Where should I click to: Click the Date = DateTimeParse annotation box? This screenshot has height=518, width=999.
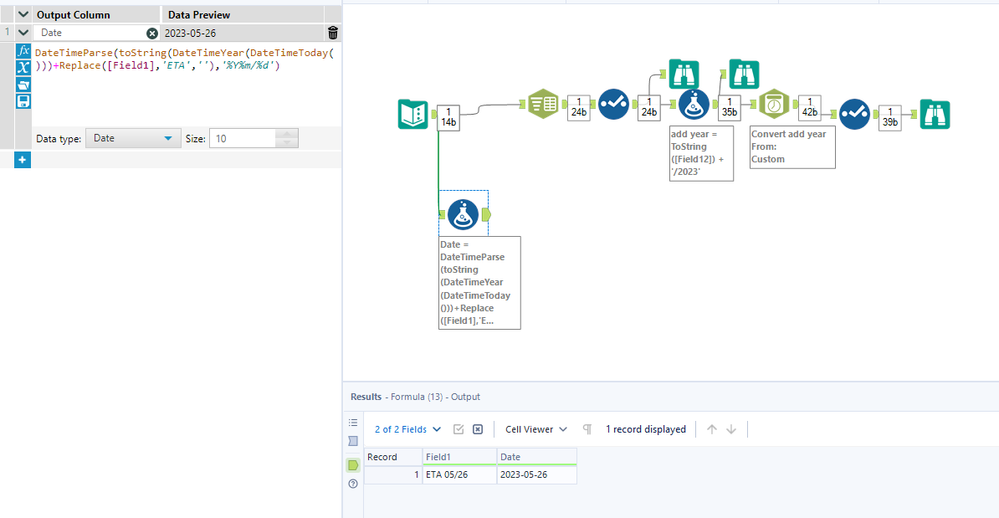(x=480, y=283)
